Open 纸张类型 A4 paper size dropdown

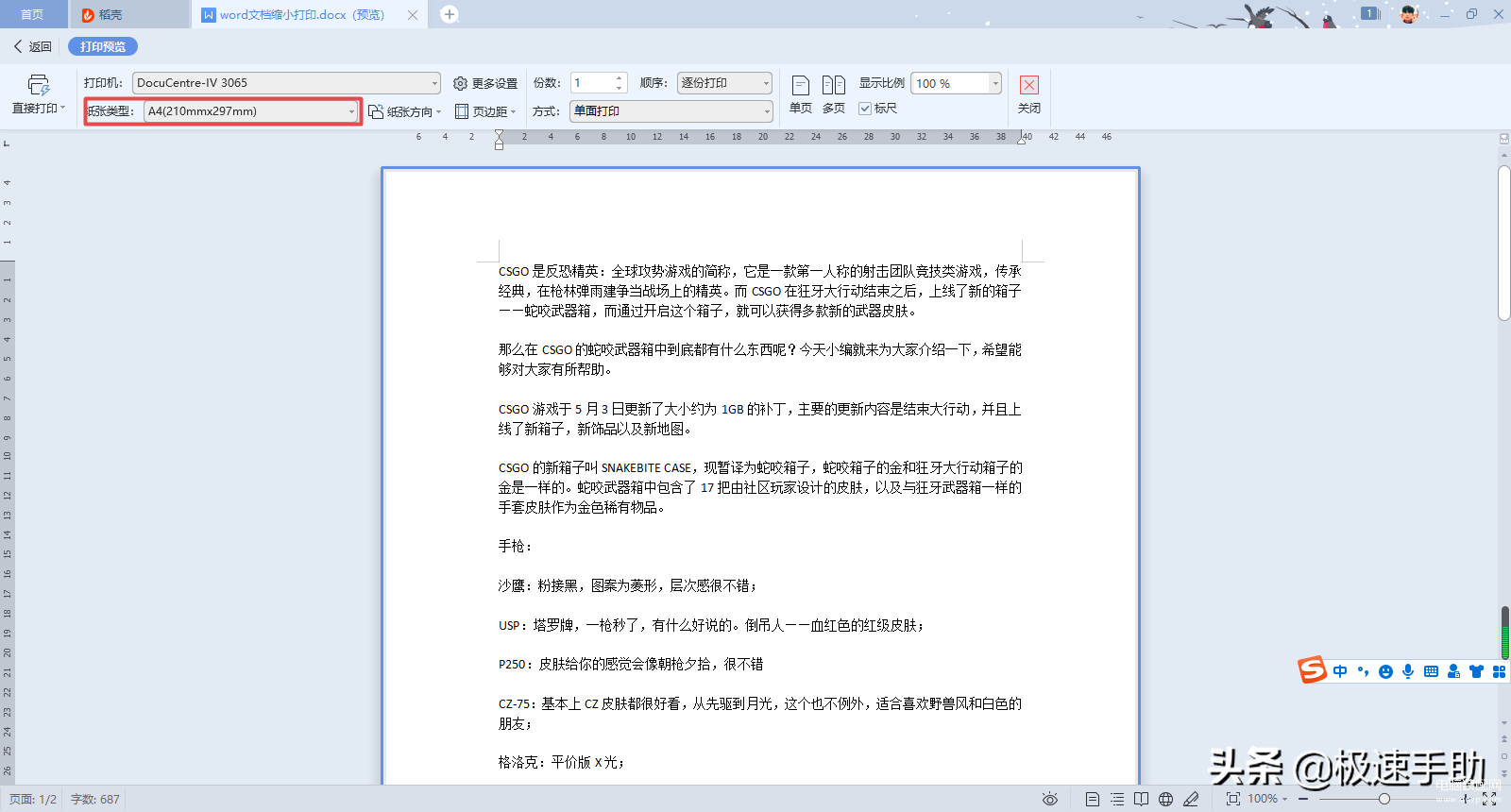[251, 111]
